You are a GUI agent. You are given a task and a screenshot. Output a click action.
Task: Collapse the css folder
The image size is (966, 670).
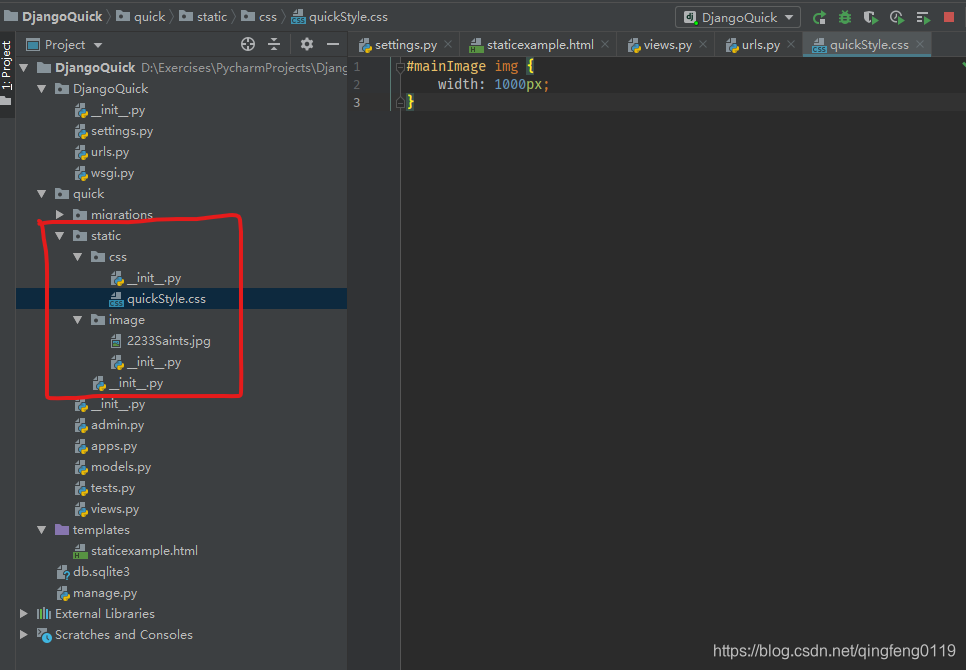point(78,257)
